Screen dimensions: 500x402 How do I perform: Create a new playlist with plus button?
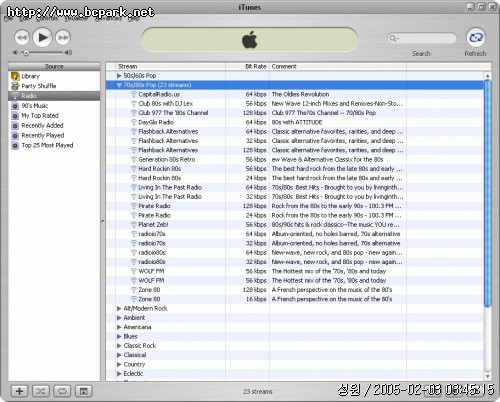click(x=19, y=391)
